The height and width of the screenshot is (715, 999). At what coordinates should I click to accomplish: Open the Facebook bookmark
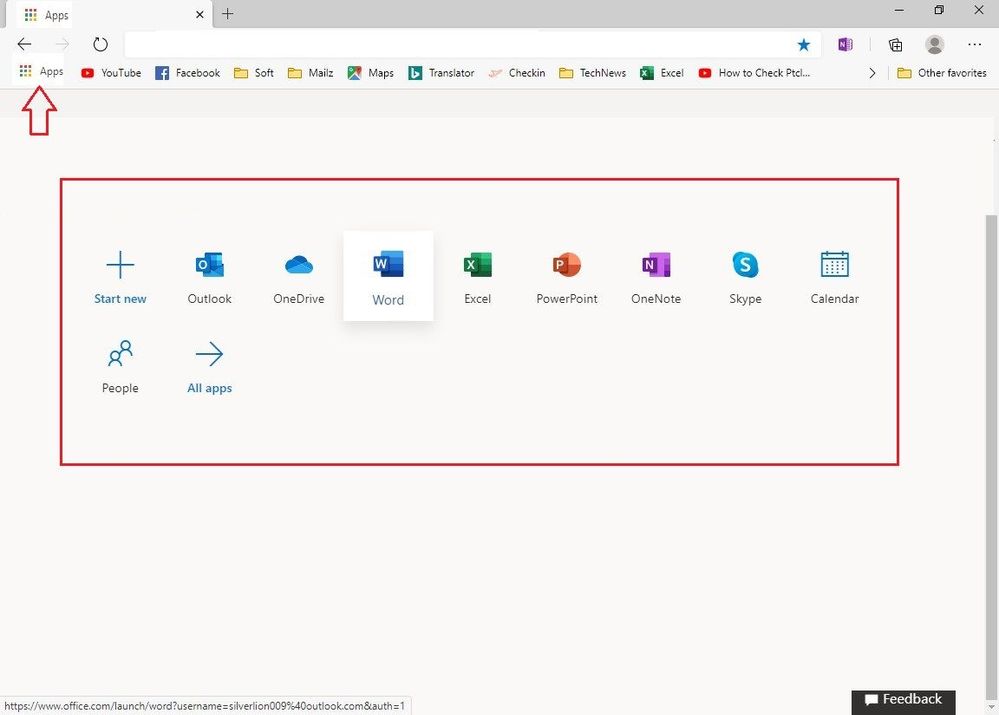188,73
